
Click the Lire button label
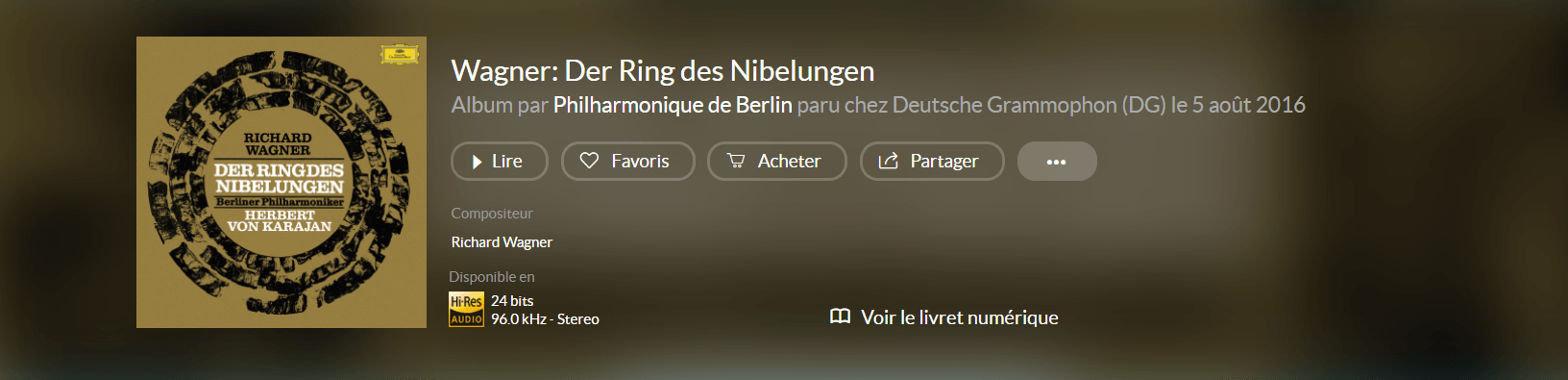click(x=507, y=162)
